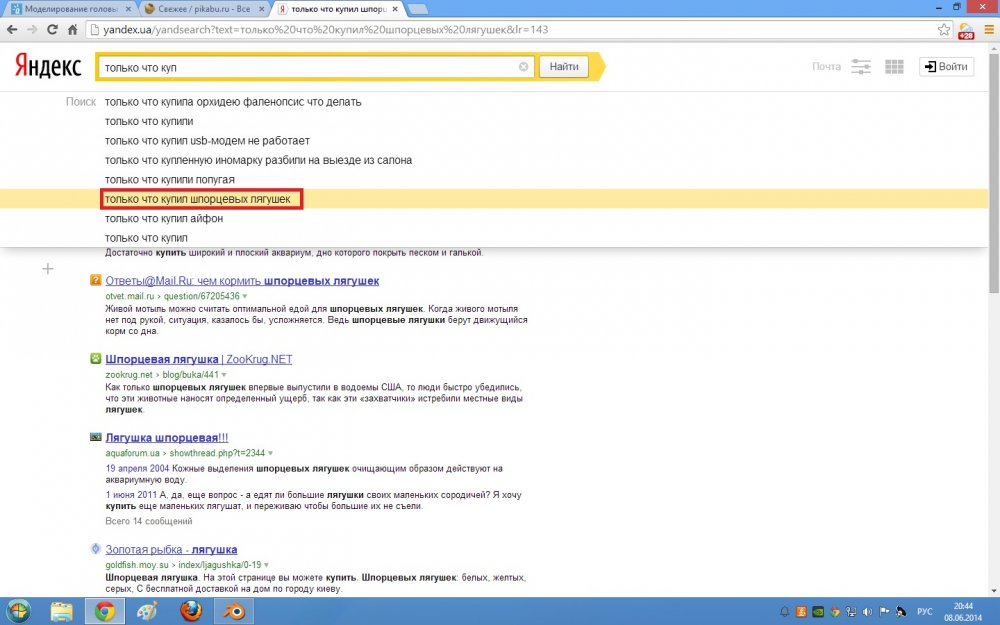Open the Chrome menu hamburger icon

click(x=989, y=29)
